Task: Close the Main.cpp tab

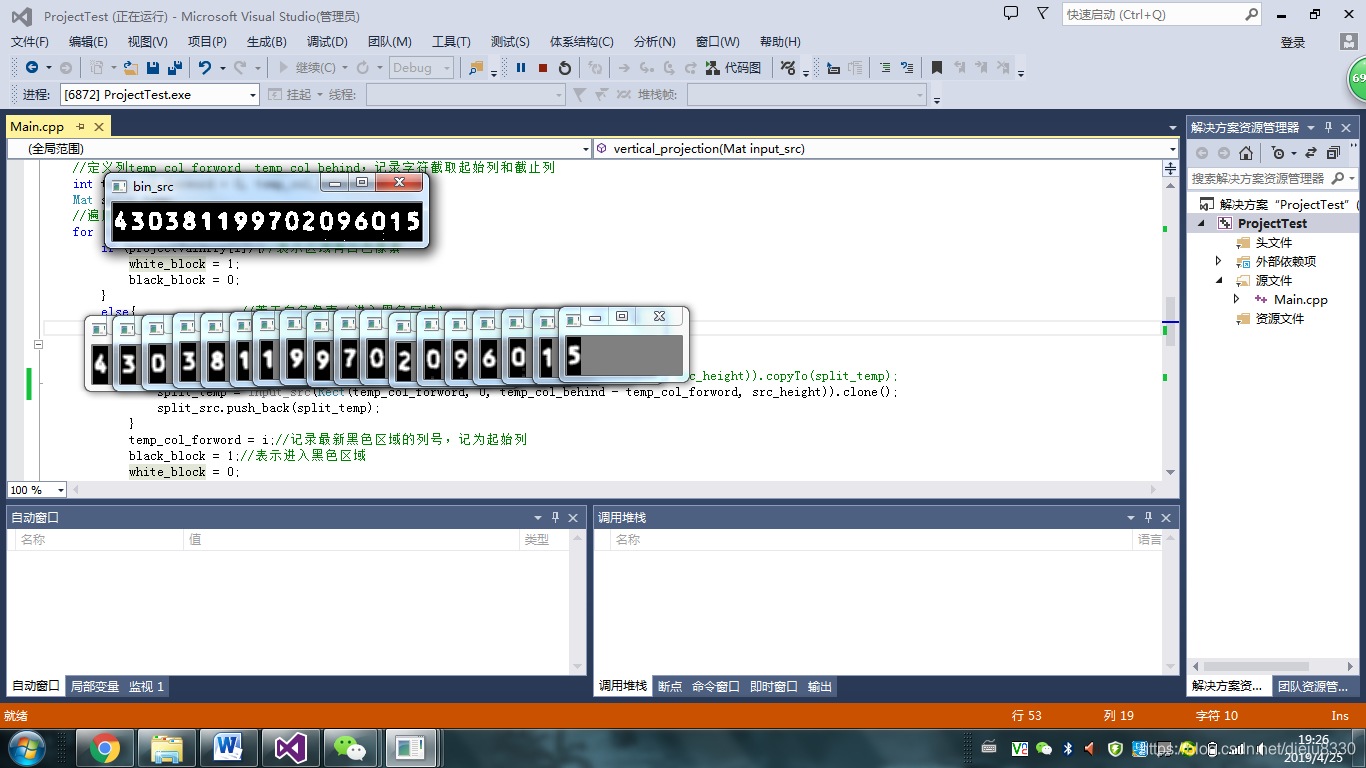Action: pos(98,127)
